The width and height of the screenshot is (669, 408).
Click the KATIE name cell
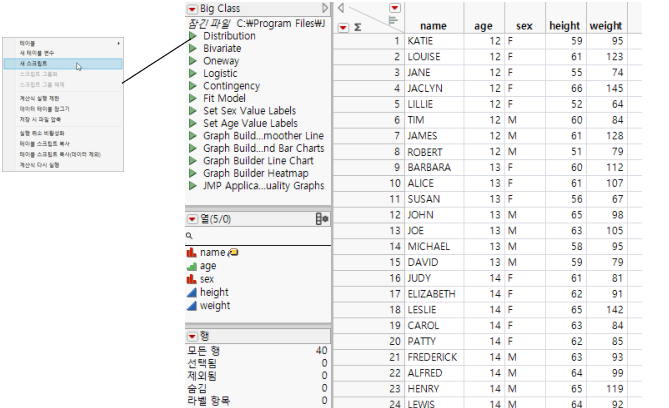click(x=433, y=41)
